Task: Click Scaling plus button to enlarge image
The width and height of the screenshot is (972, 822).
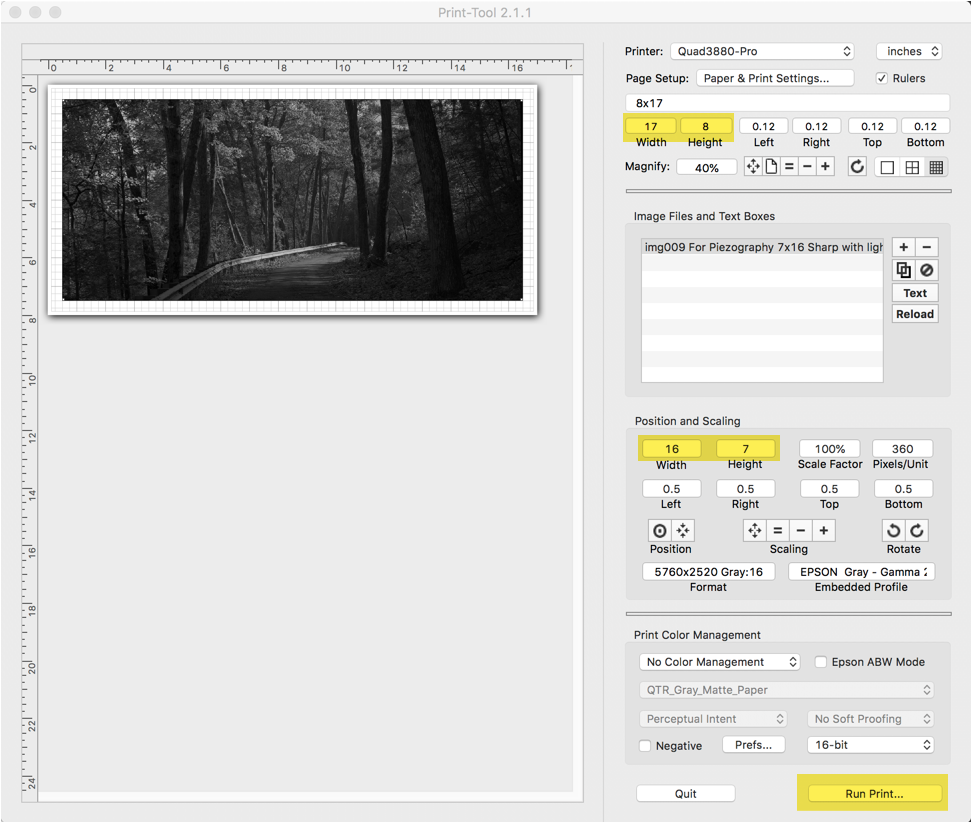Action: coord(825,531)
